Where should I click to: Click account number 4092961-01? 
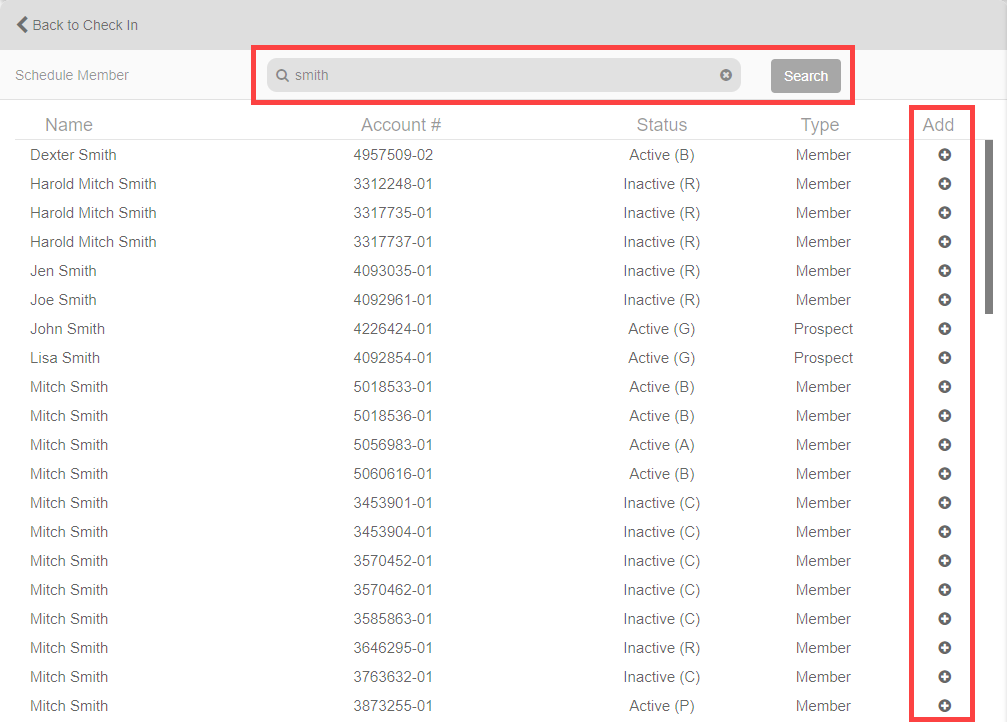[393, 299]
